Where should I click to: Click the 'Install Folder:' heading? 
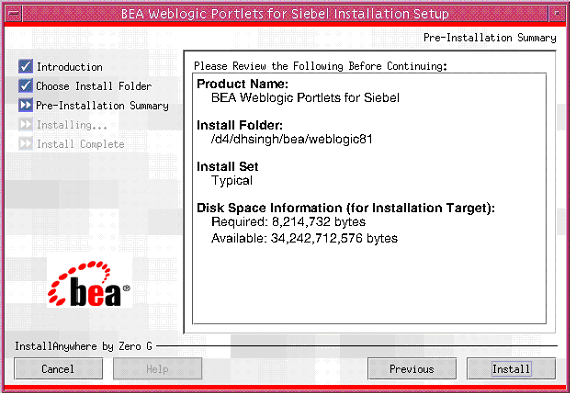[x=240, y=125]
